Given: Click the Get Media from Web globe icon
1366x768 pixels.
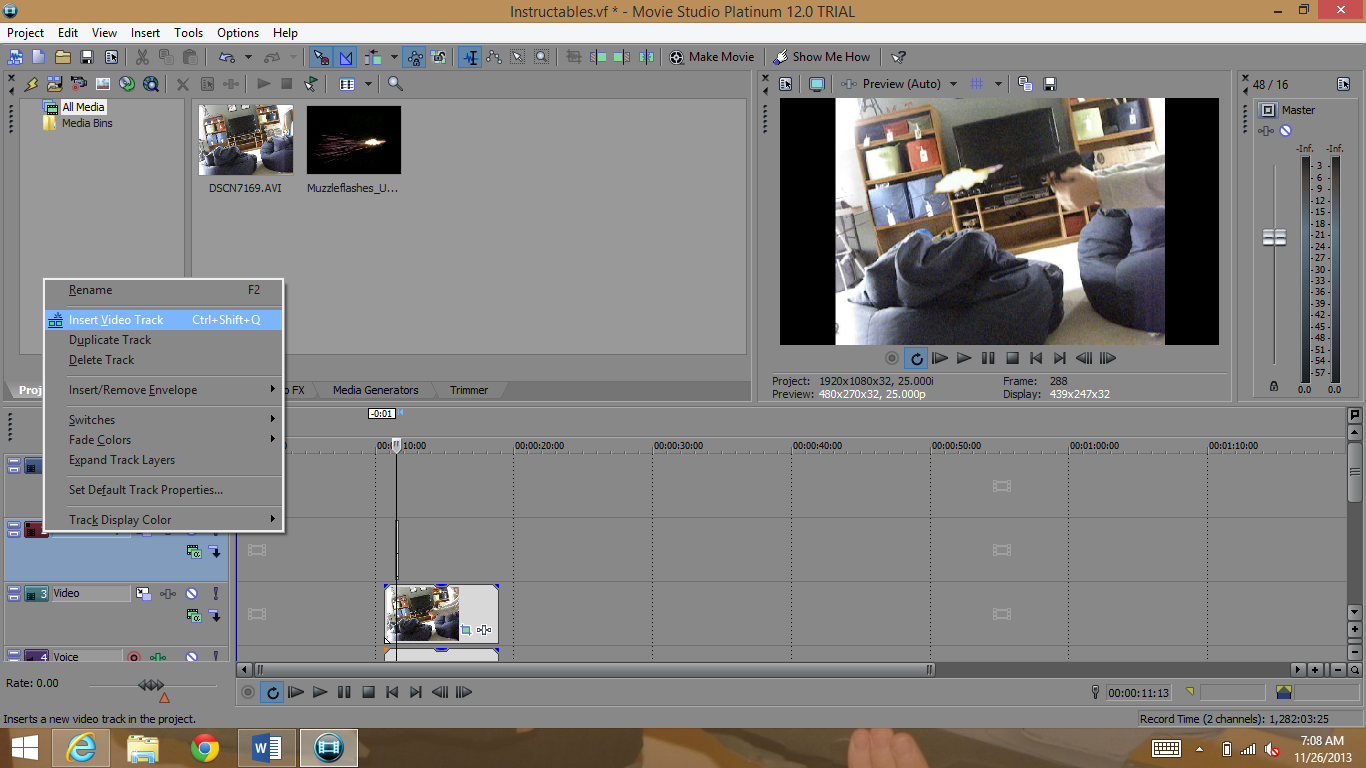Looking at the screenshot, I should [126, 84].
